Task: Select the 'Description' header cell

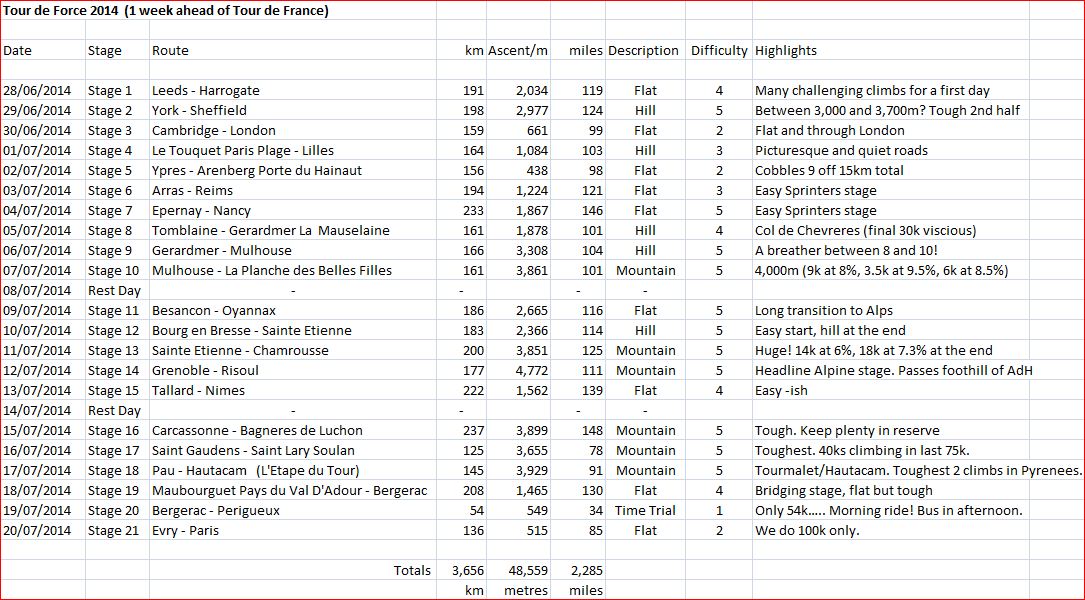Action: [x=643, y=51]
